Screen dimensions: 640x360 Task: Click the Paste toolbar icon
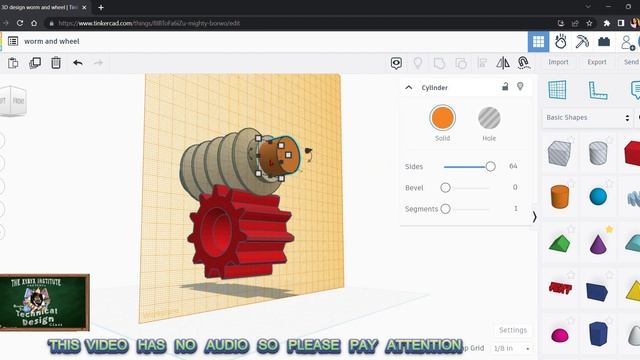(x=13, y=63)
